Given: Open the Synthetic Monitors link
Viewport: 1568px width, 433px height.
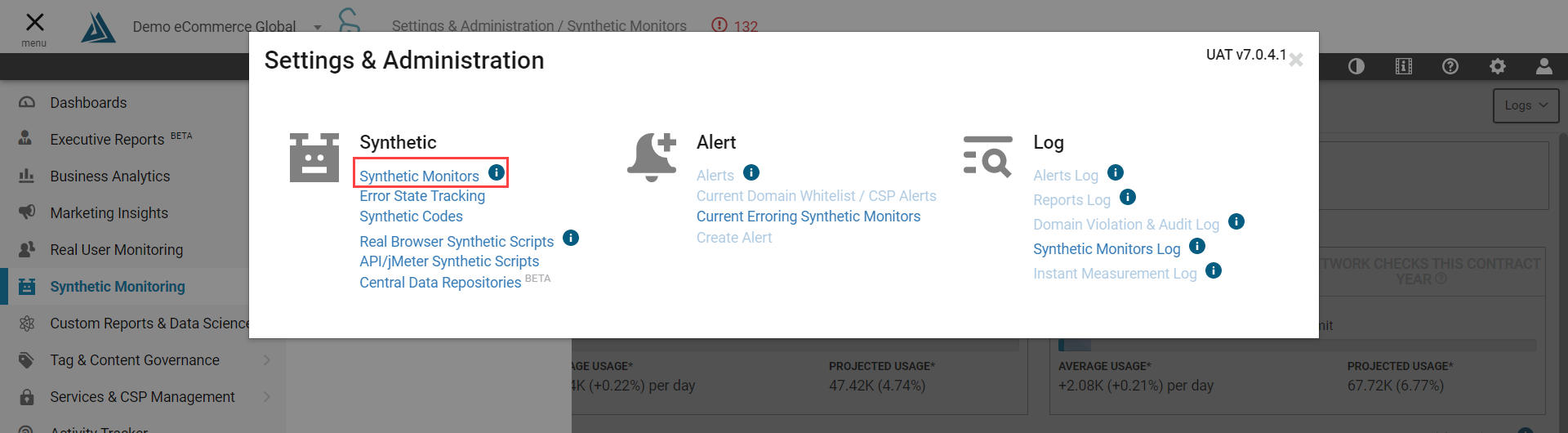Looking at the screenshot, I should point(419,176).
